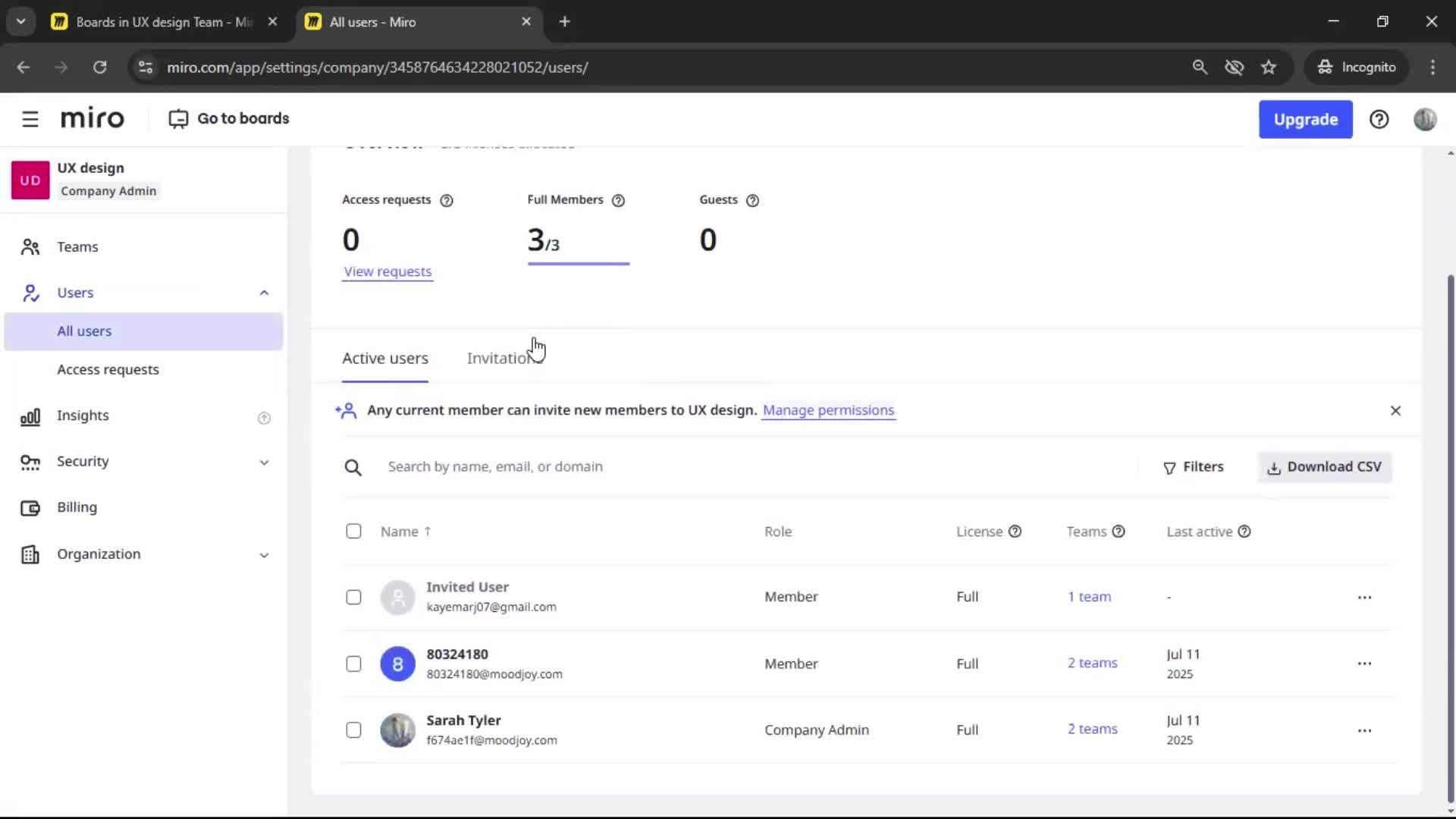
Task: Select the Active users tab
Action: (385, 358)
